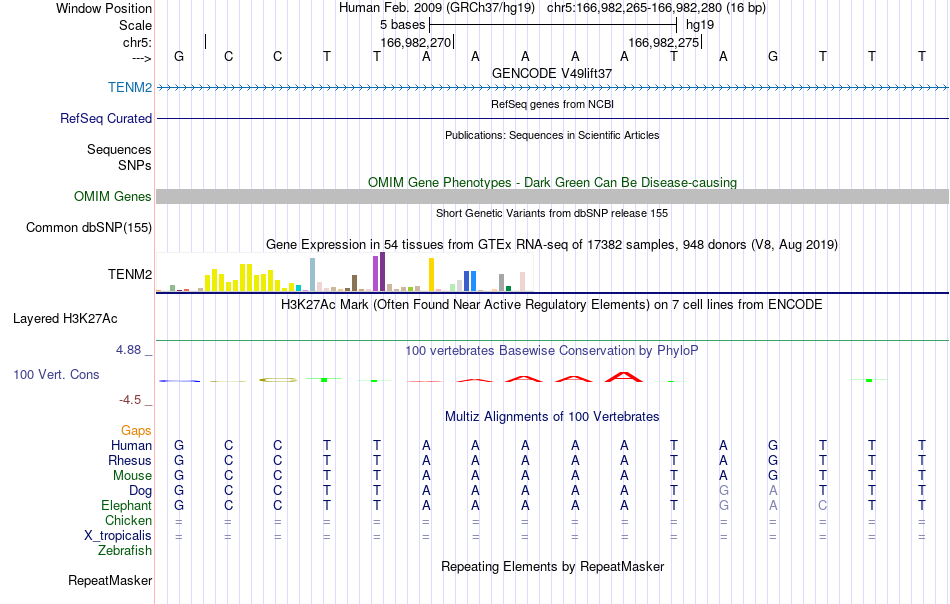Select the Elephant alignment species label
The width and height of the screenshot is (950, 604).
pyautogui.click(x=126, y=505)
